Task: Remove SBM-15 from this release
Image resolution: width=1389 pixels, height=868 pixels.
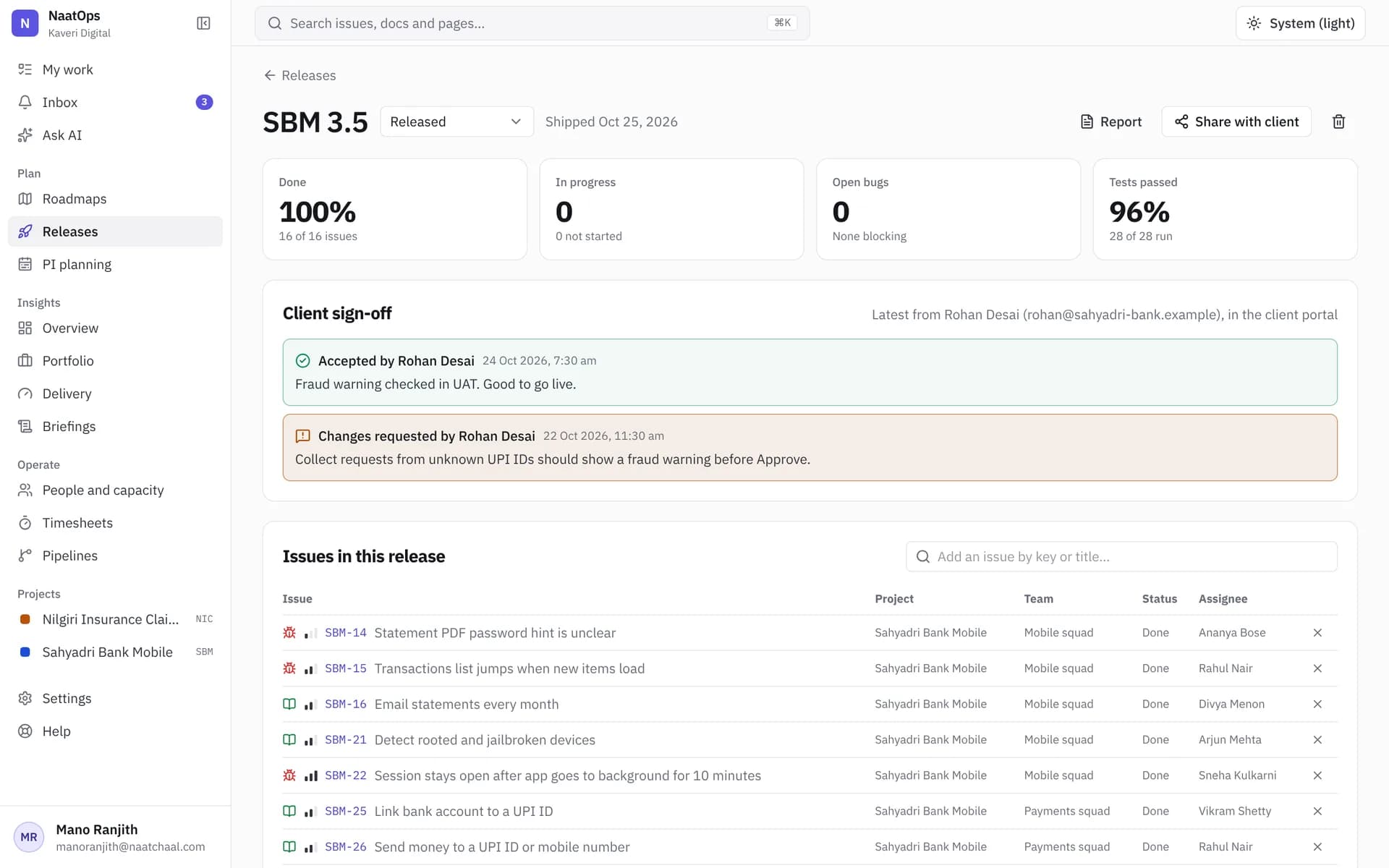Action: pos(1317,668)
